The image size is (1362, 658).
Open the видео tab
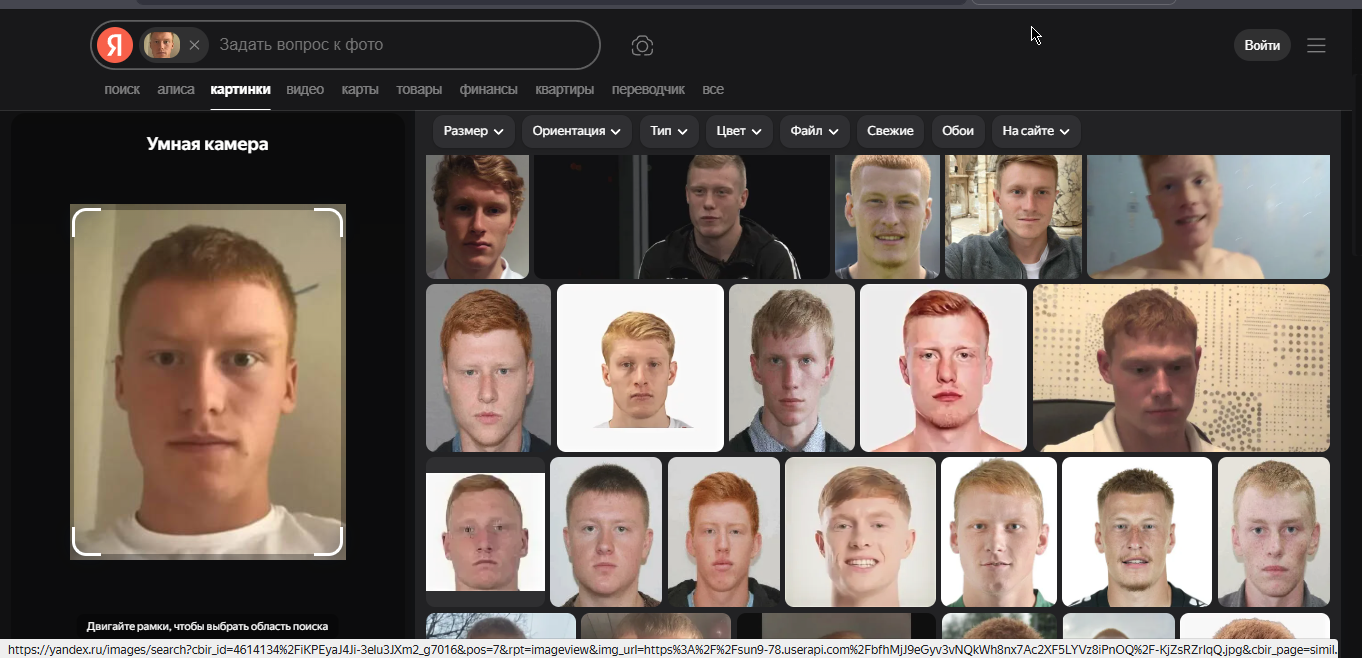[305, 89]
